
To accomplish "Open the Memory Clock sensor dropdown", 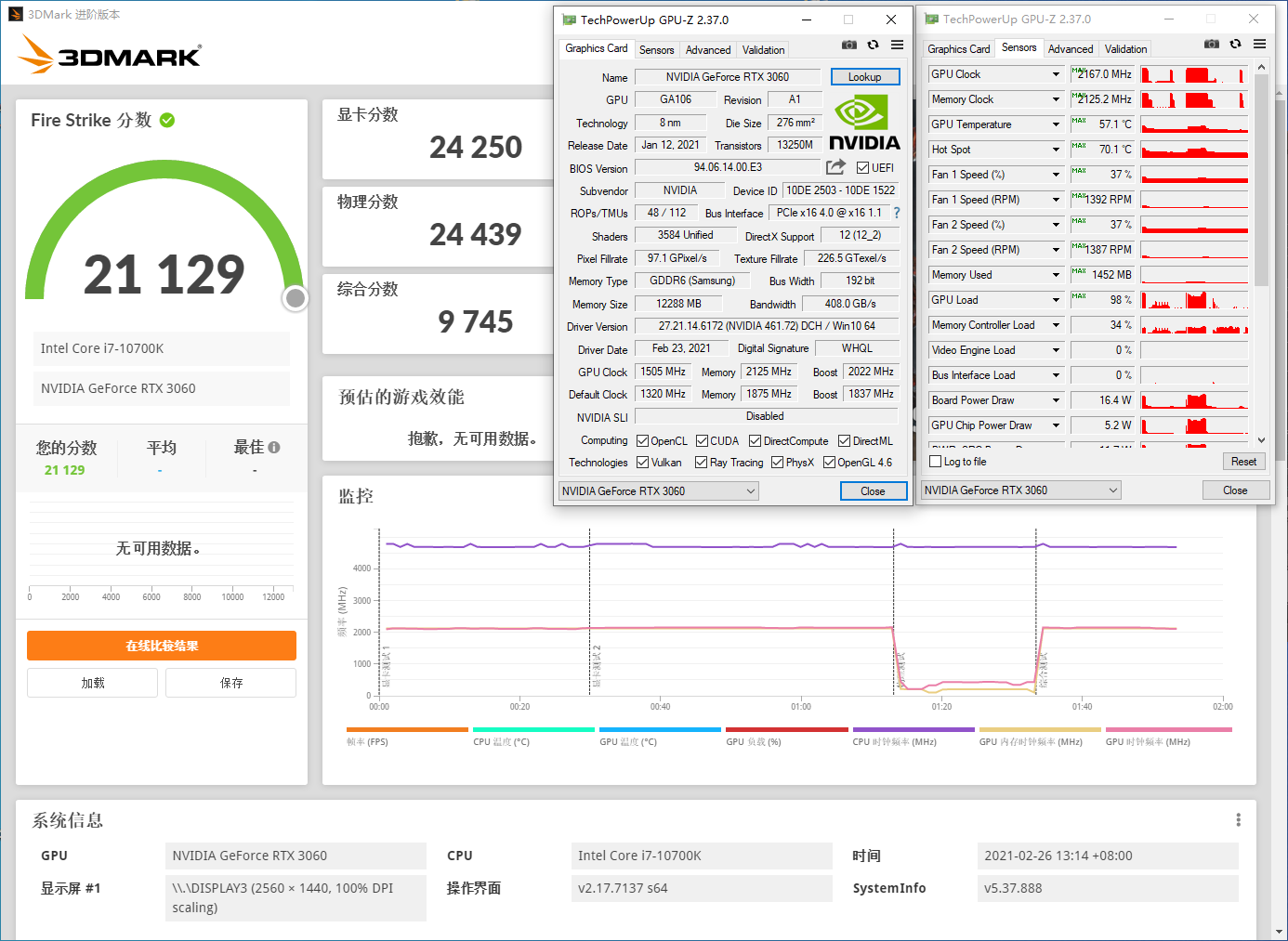I will (x=1056, y=99).
